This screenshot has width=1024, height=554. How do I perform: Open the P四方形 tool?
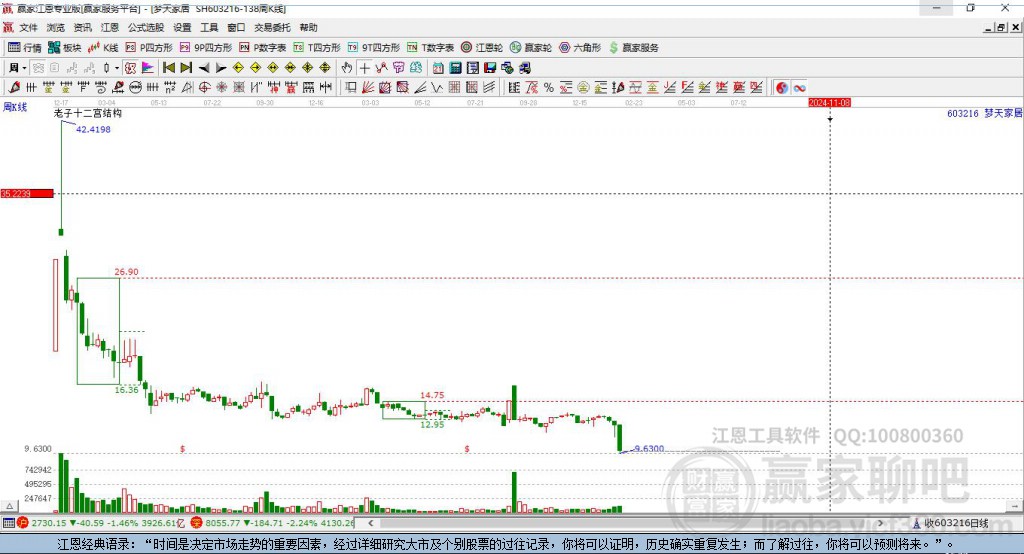pyautogui.click(x=148, y=48)
